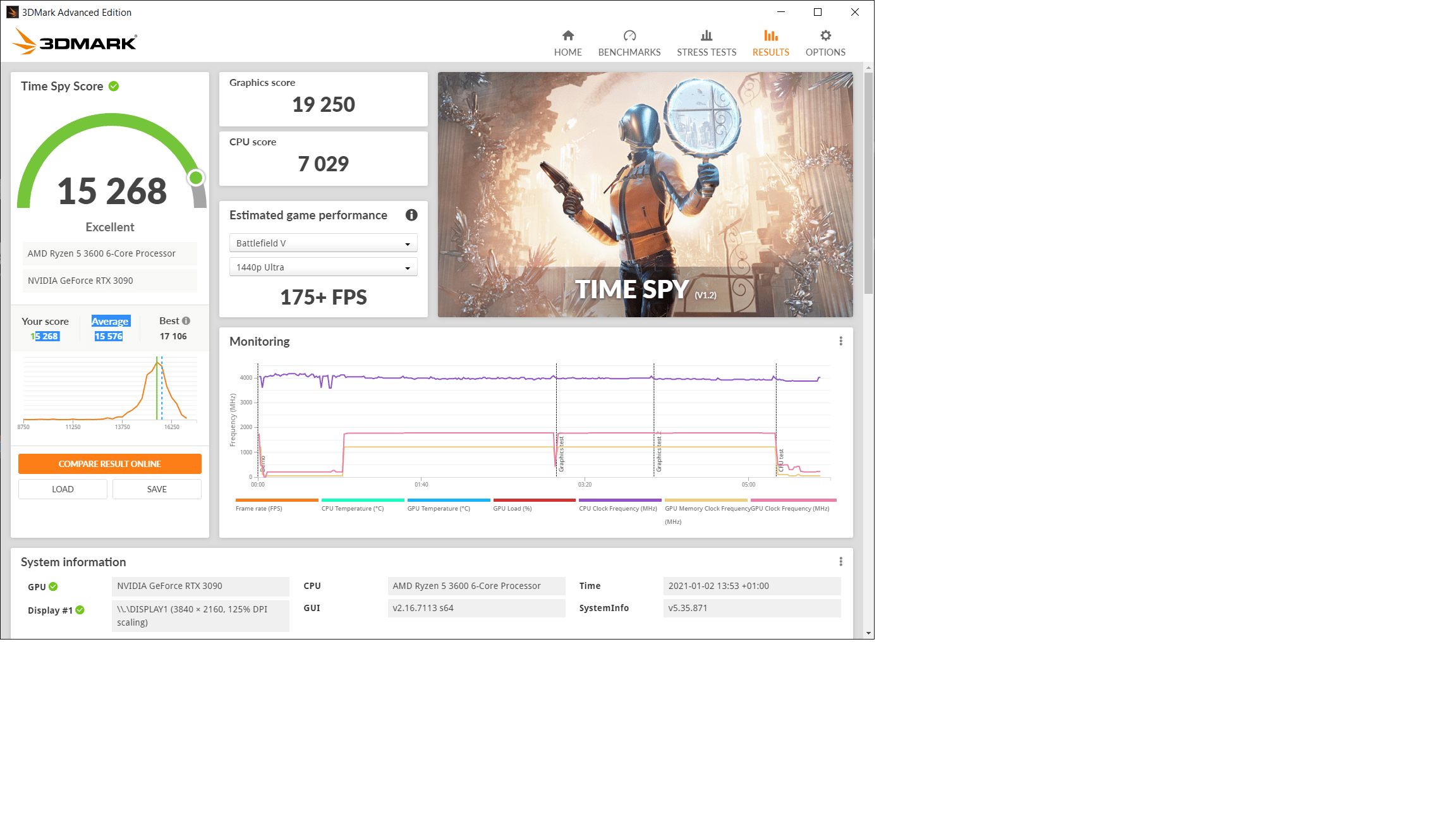Click COMPARE RESULT ONLINE button
Viewport: 1456px width, 819px height.
[x=110, y=464]
